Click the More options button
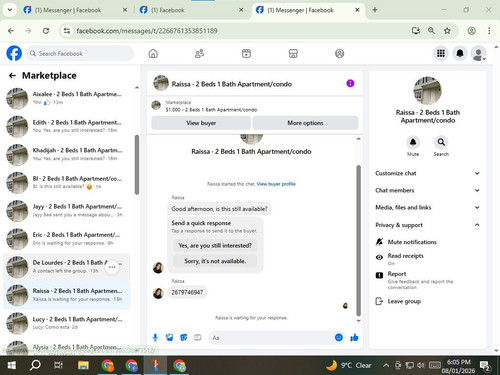 [305, 123]
